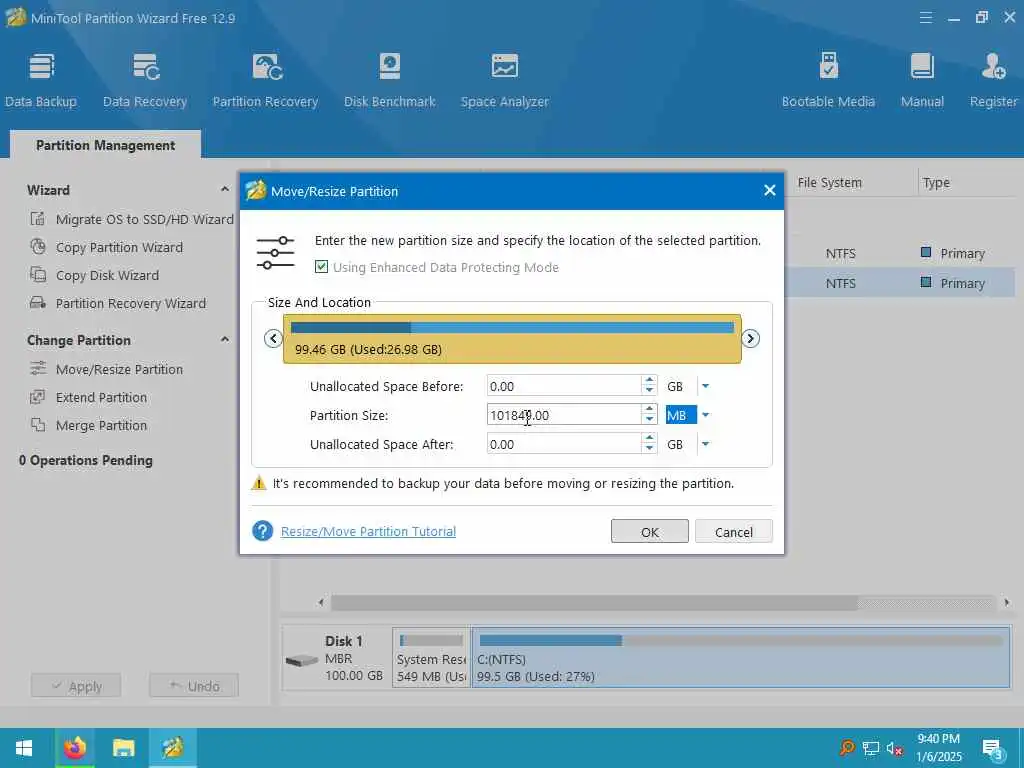The width and height of the screenshot is (1024, 768).
Task: Confirm with the OK button
Action: pos(650,532)
